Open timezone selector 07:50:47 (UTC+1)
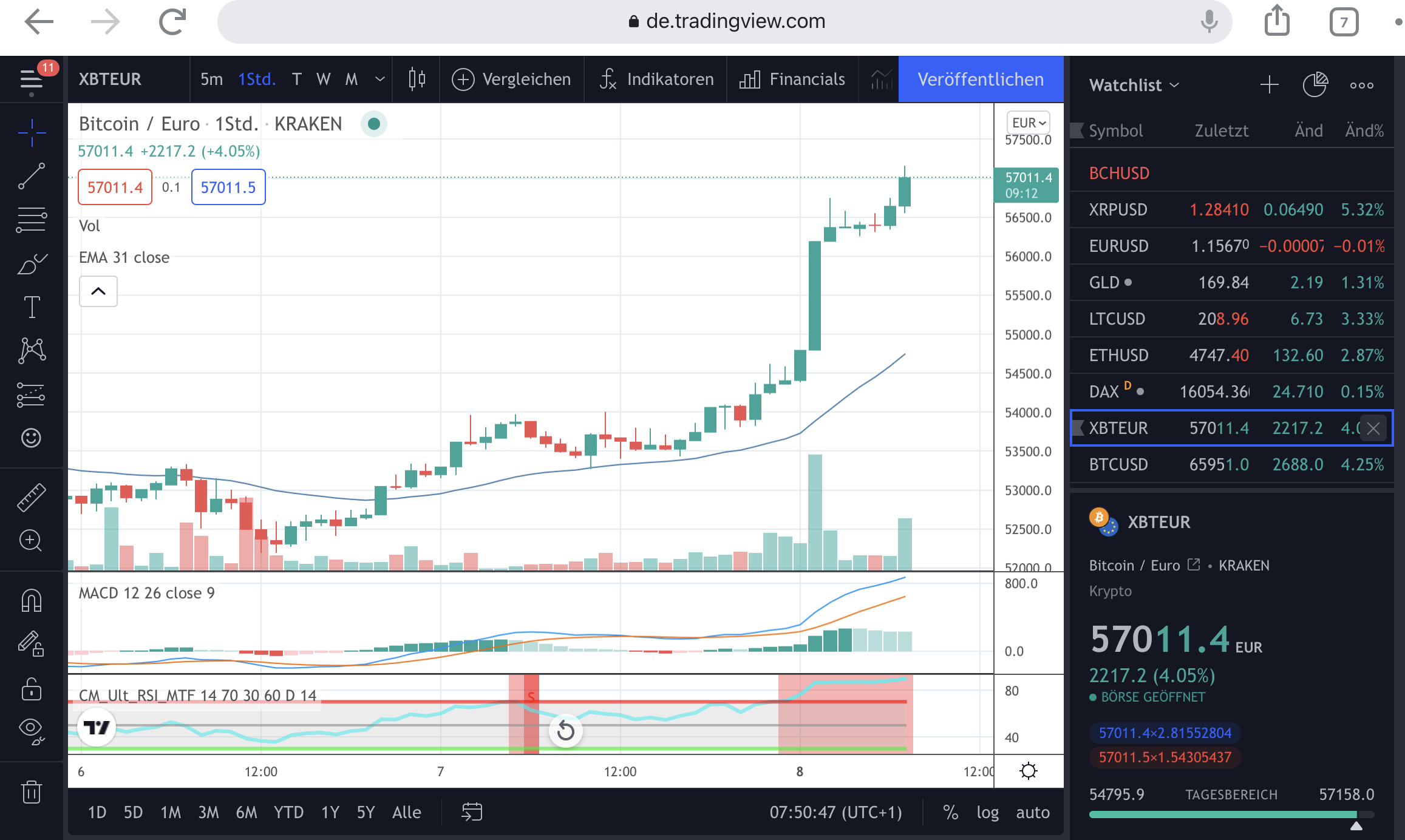This screenshot has width=1405, height=840. tap(836, 812)
